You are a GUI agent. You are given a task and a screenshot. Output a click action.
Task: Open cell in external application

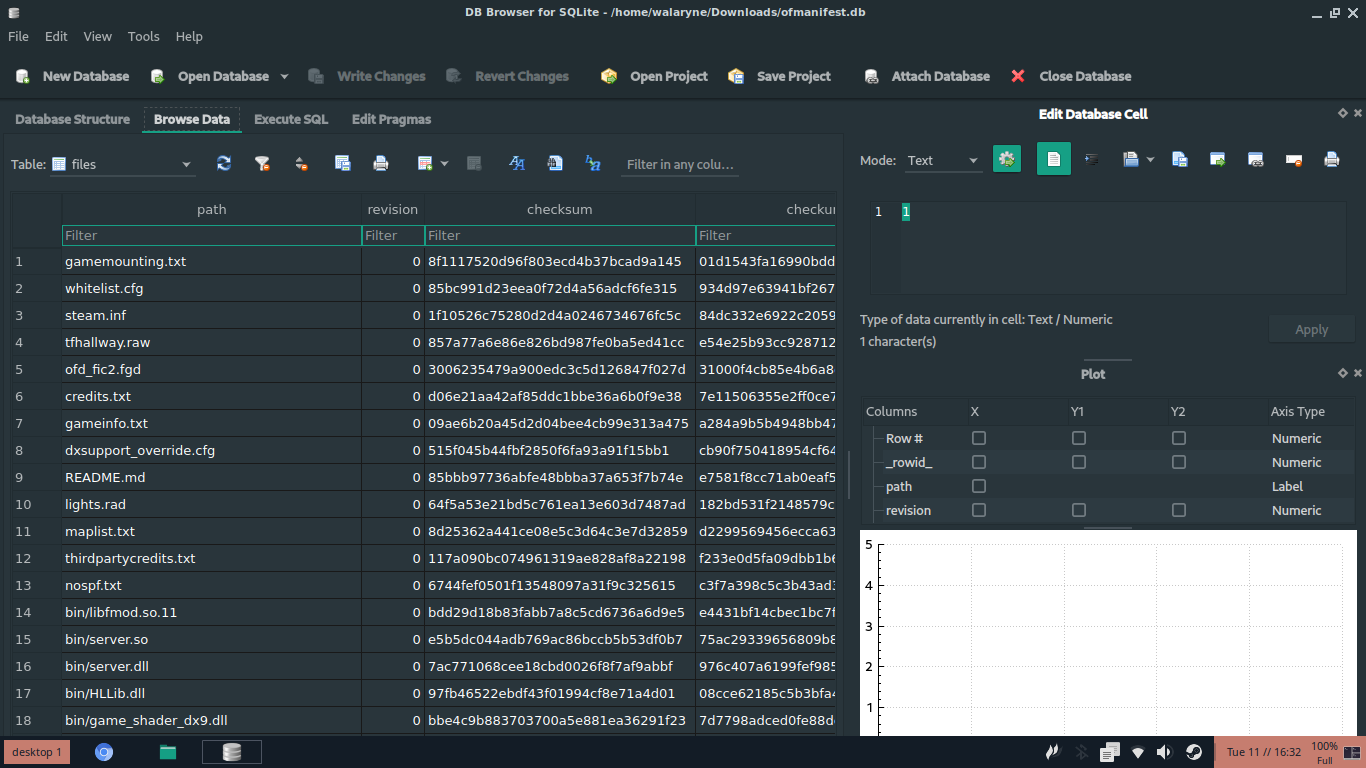point(1217,159)
